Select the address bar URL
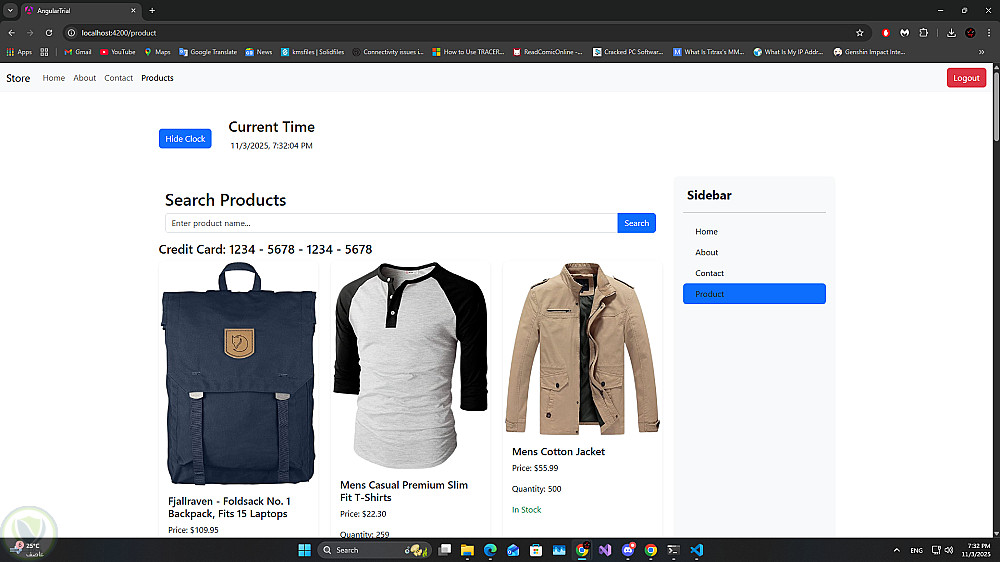Viewport: 1000px width, 562px height. coord(119,33)
